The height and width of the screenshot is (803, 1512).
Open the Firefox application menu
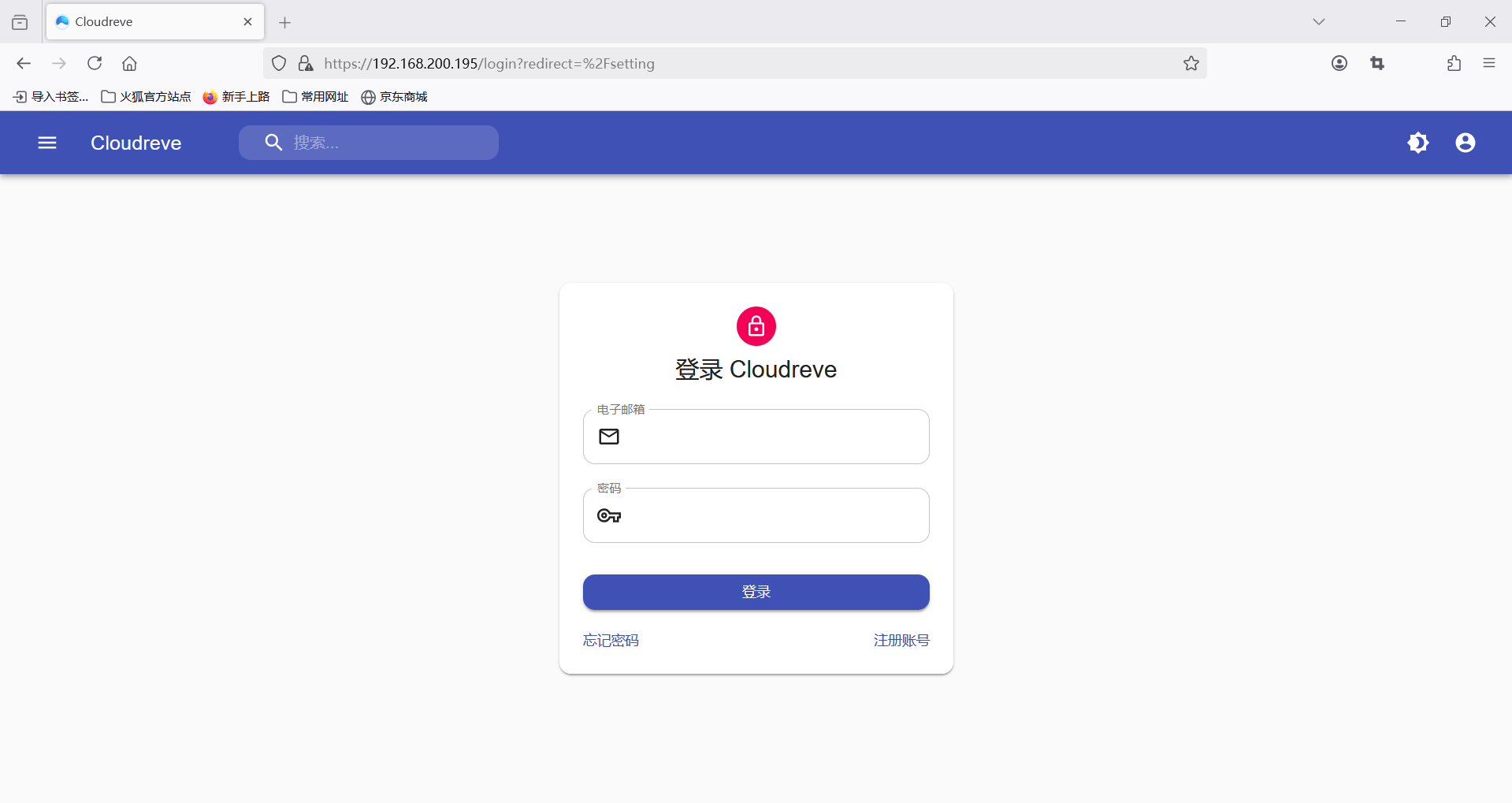pos(1489,63)
